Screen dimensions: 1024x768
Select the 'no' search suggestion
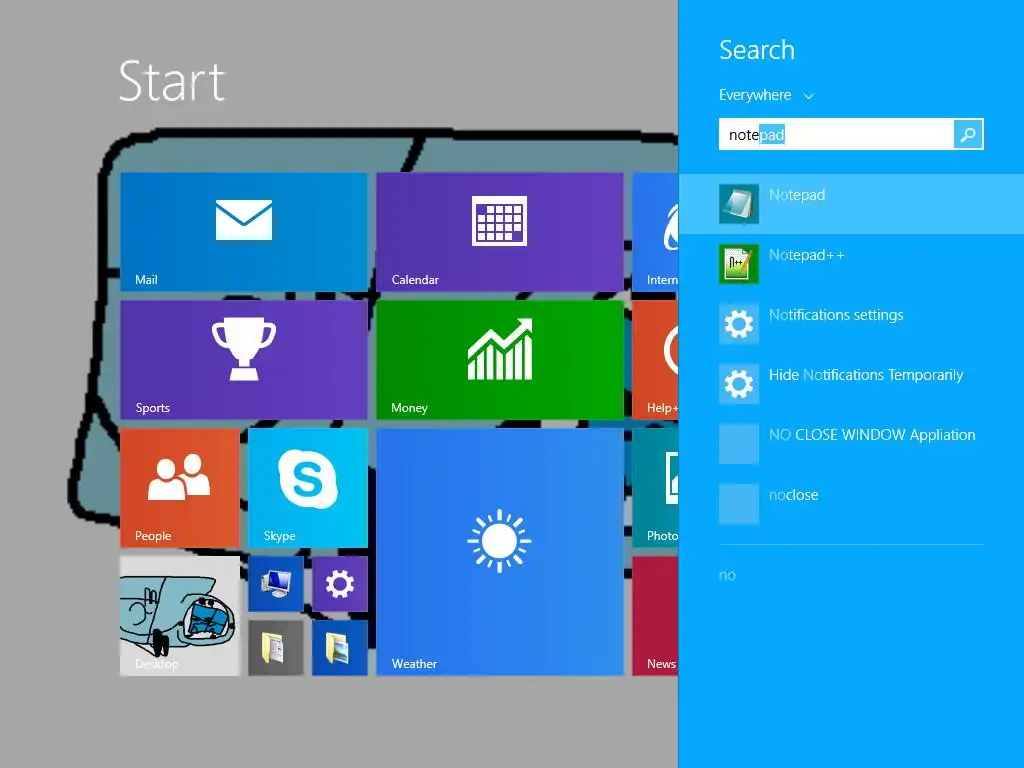[x=727, y=575]
